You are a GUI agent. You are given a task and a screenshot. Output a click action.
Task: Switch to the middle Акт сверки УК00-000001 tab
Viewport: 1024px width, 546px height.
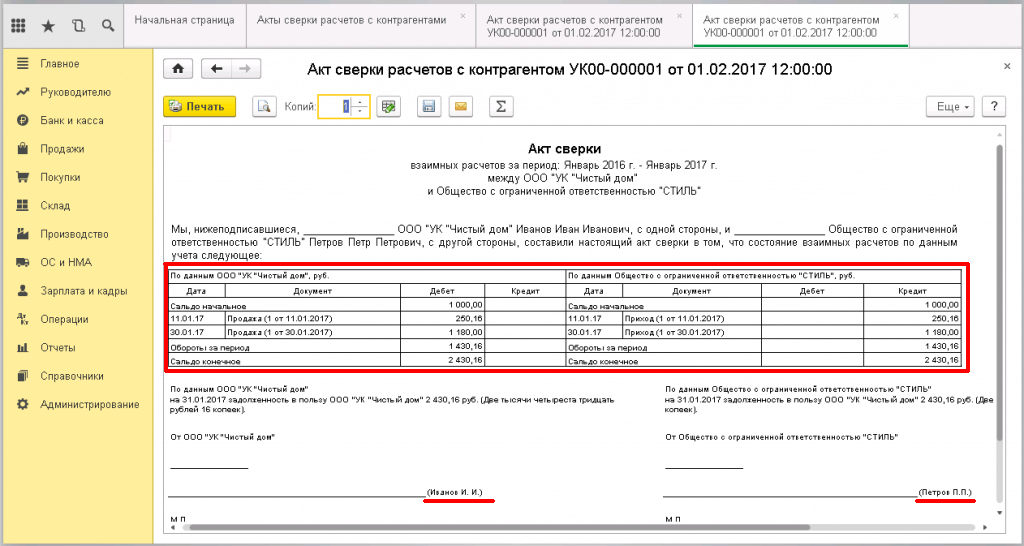[x=574, y=26]
